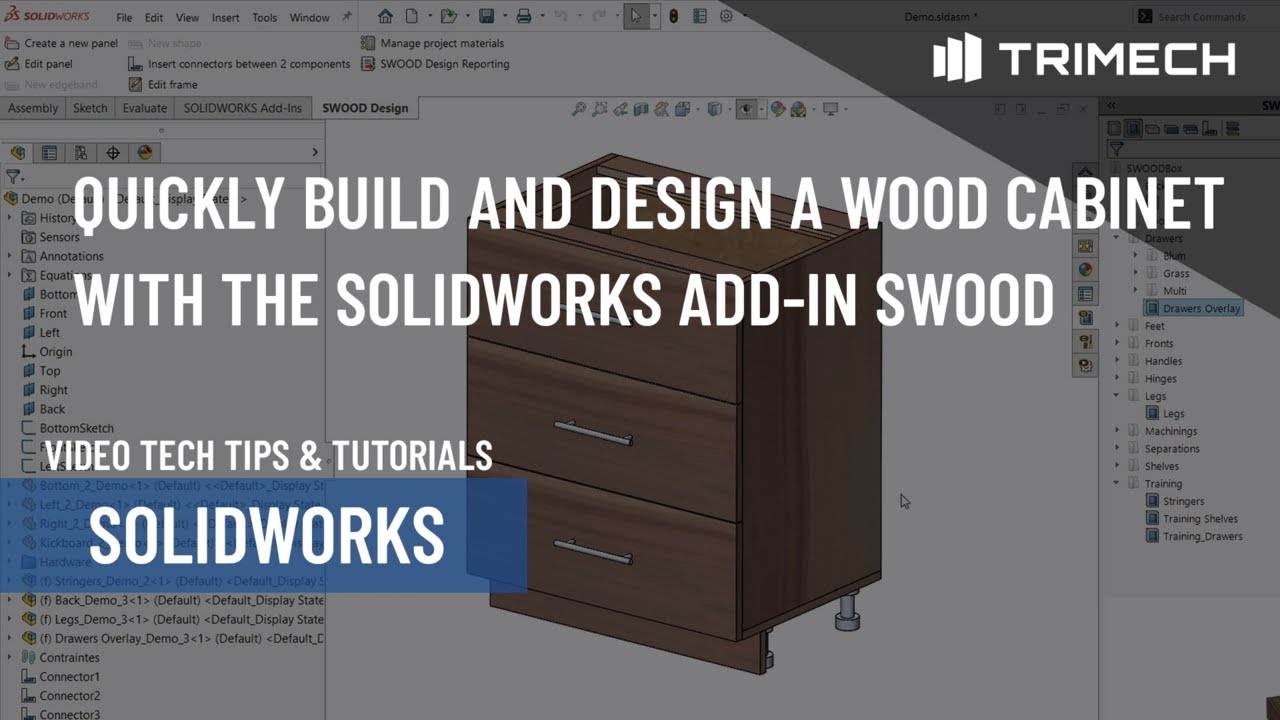The height and width of the screenshot is (720, 1280).
Task: Expand the Annotations tree node
Action: click(10, 256)
